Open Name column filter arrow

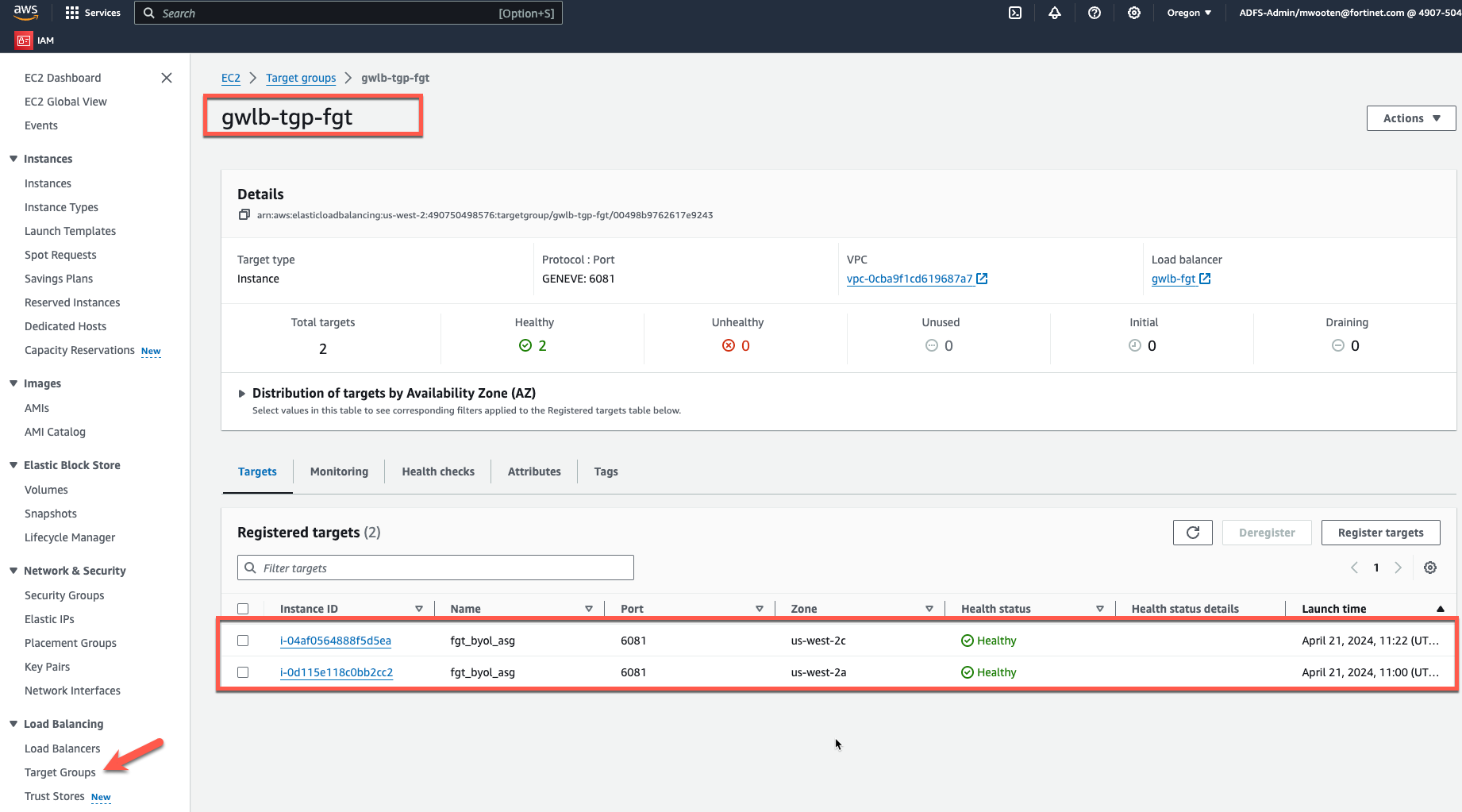(x=589, y=609)
